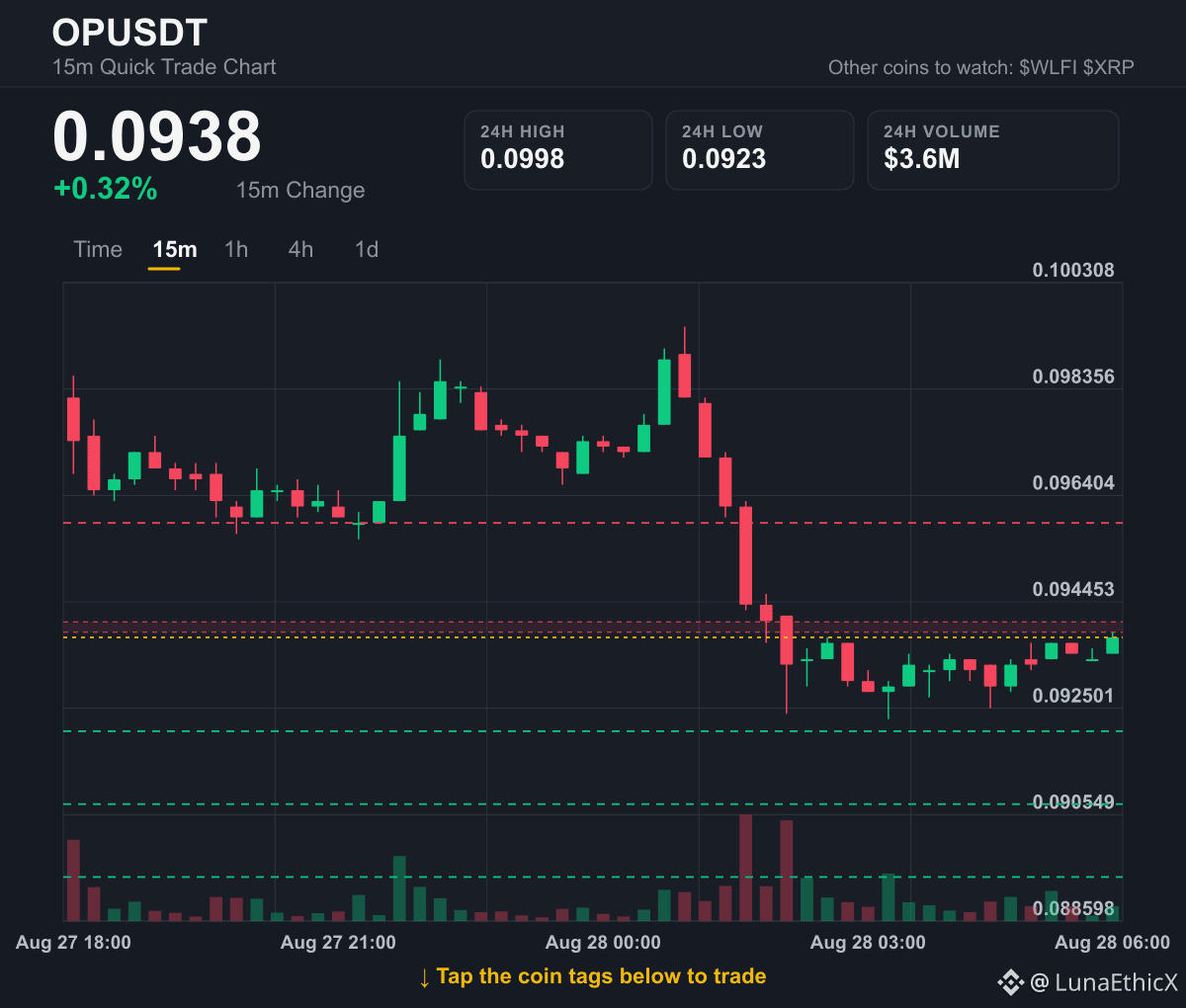
Task: Click the +0.32% change value
Action: (106, 189)
